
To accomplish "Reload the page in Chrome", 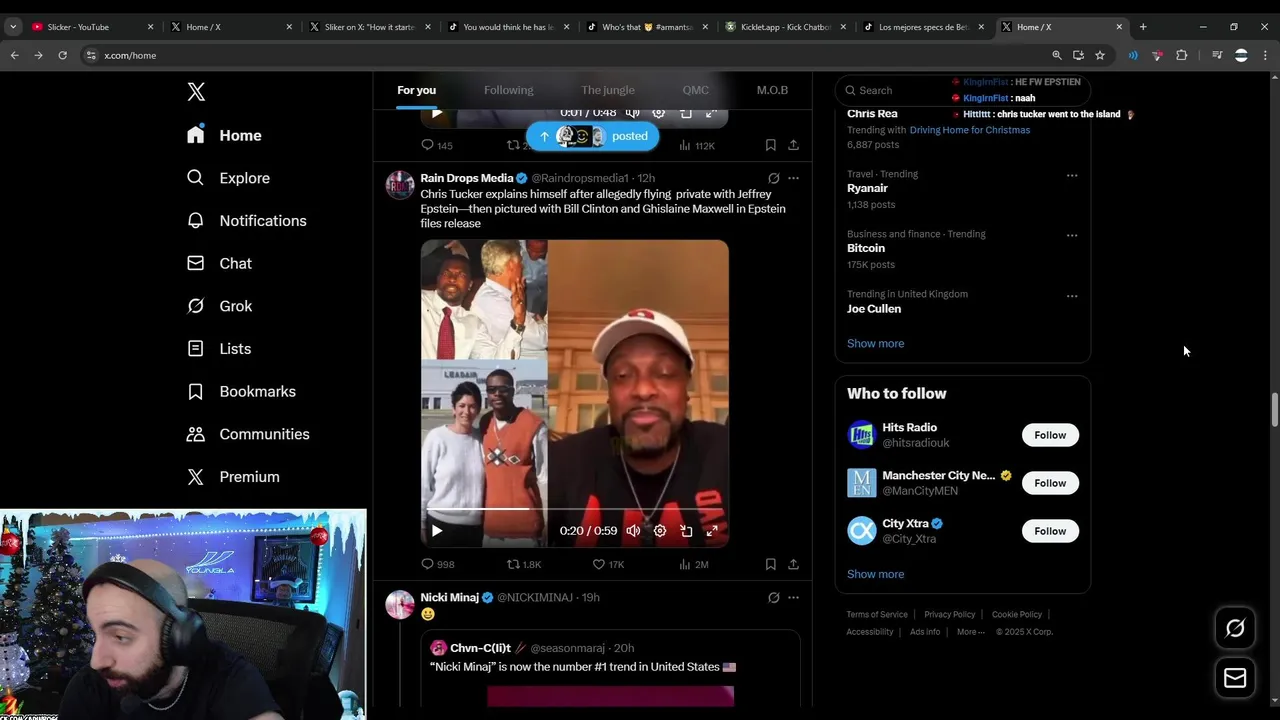I will click(x=62, y=55).
